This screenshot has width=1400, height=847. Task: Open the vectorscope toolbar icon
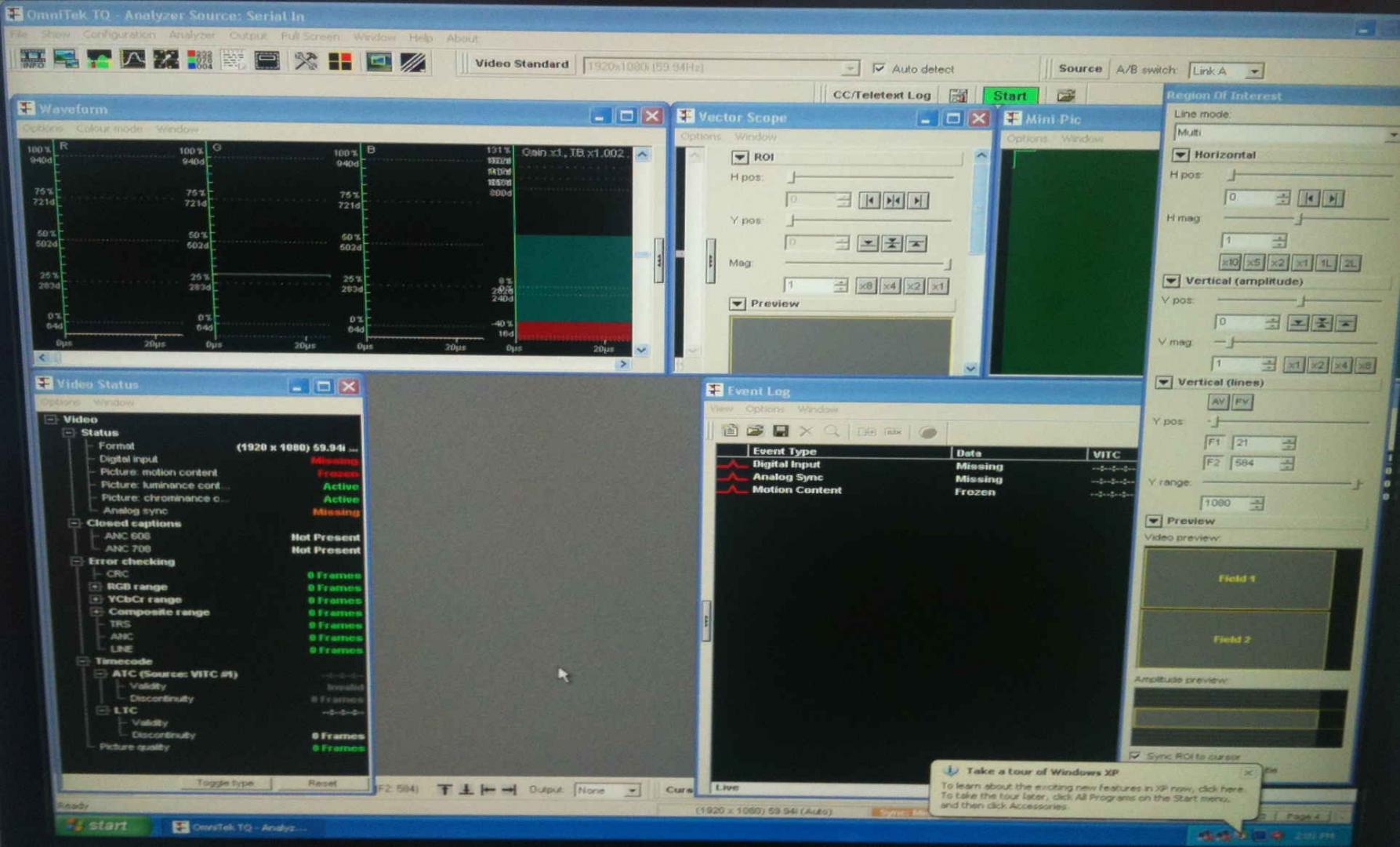click(166, 59)
